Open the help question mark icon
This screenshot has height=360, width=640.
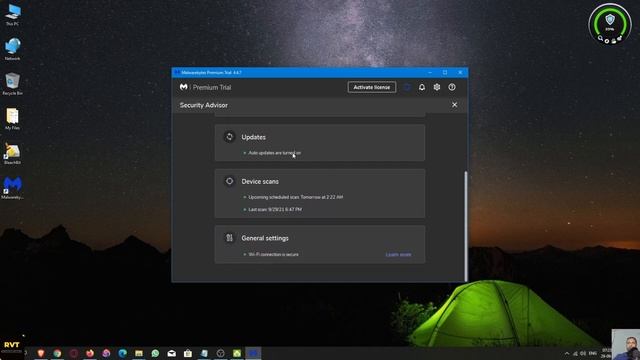(x=452, y=87)
